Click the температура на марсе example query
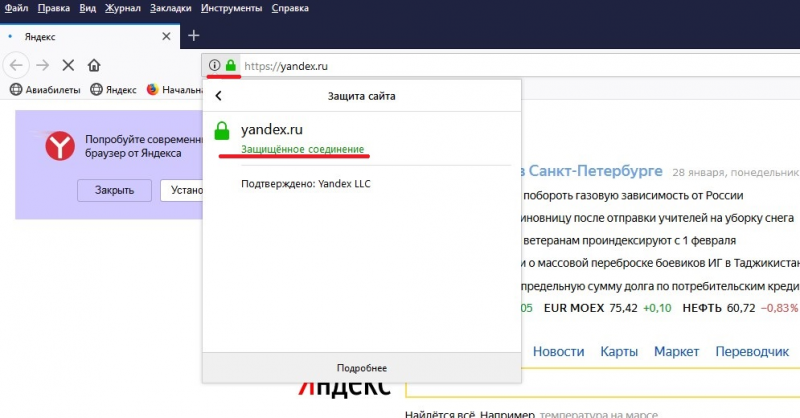 [598, 414]
